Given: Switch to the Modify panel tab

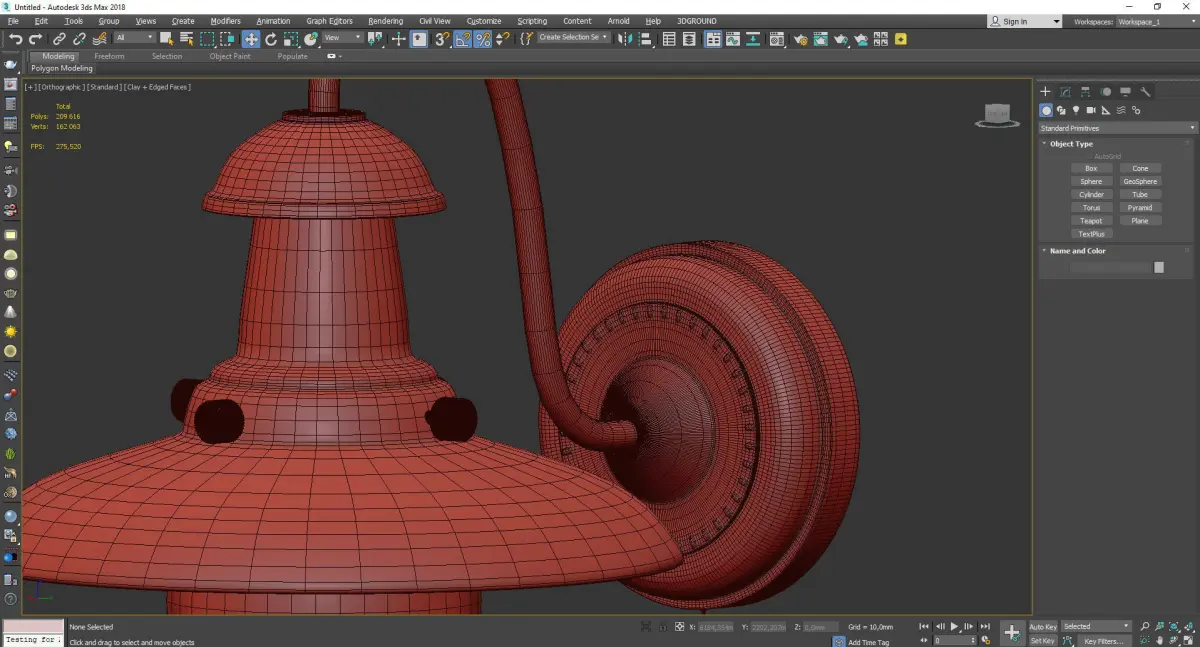Looking at the screenshot, I should [1065, 92].
